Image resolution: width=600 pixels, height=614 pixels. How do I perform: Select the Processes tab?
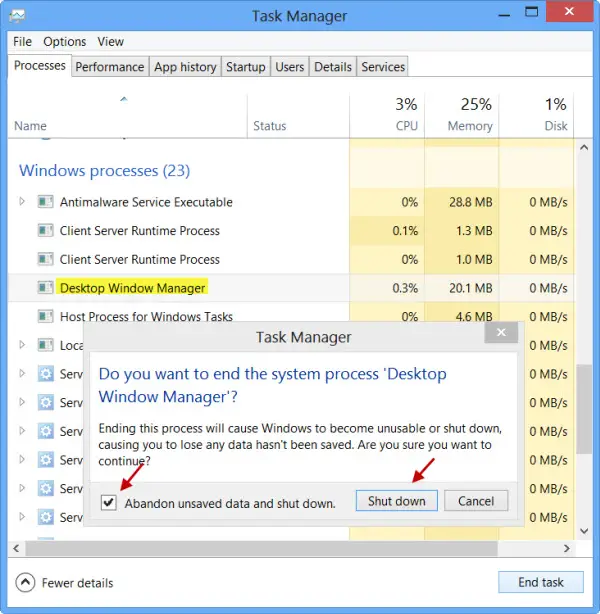tap(40, 65)
